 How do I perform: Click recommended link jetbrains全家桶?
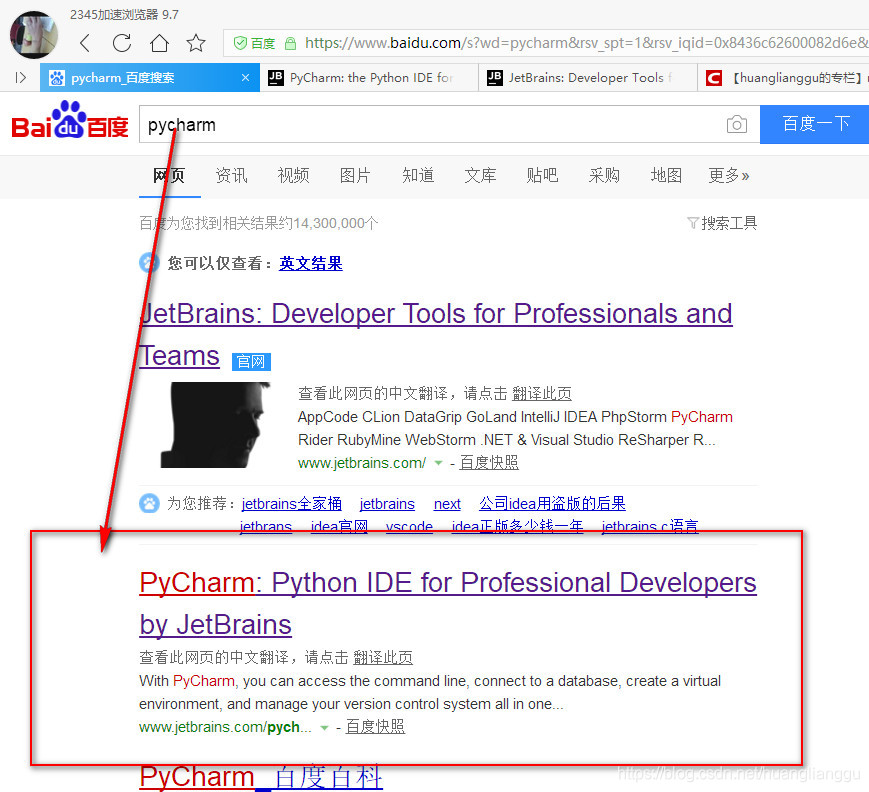point(292,503)
